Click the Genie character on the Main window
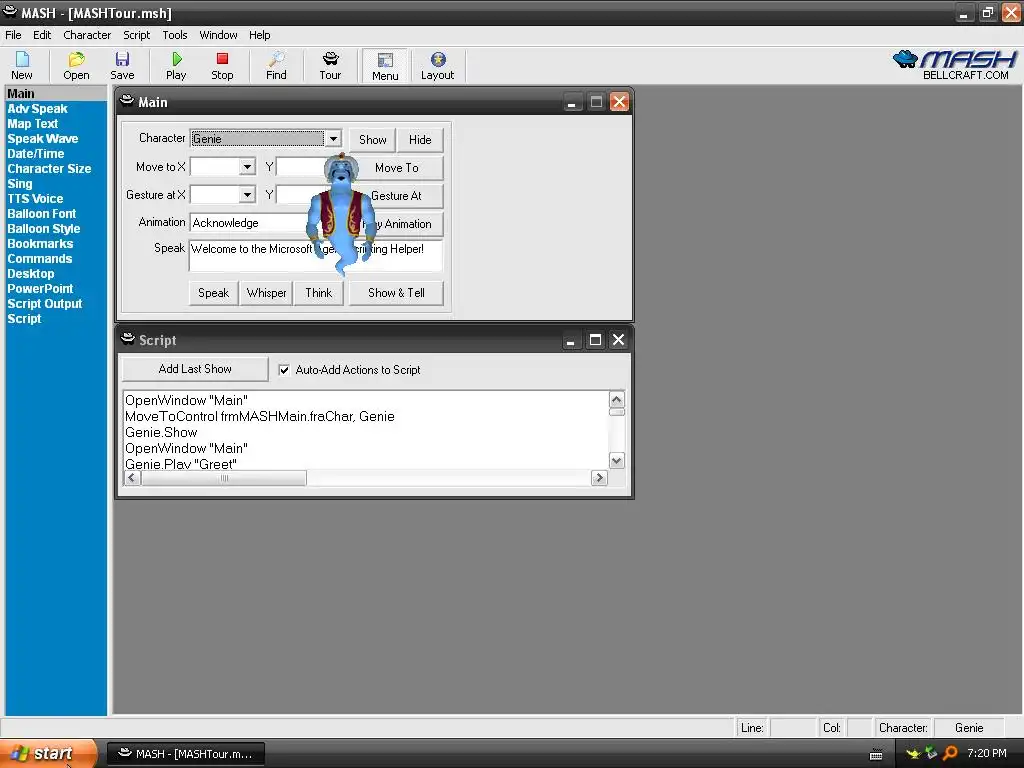 click(341, 212)
